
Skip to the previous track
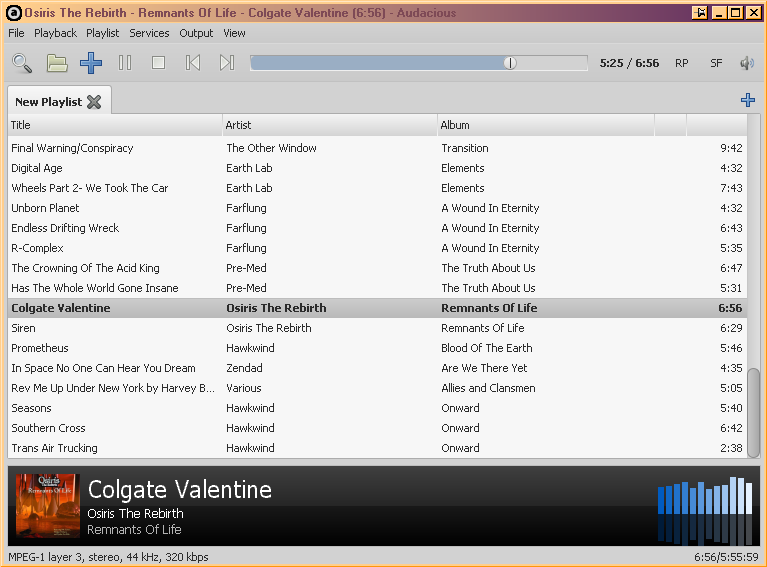point(193,63)
